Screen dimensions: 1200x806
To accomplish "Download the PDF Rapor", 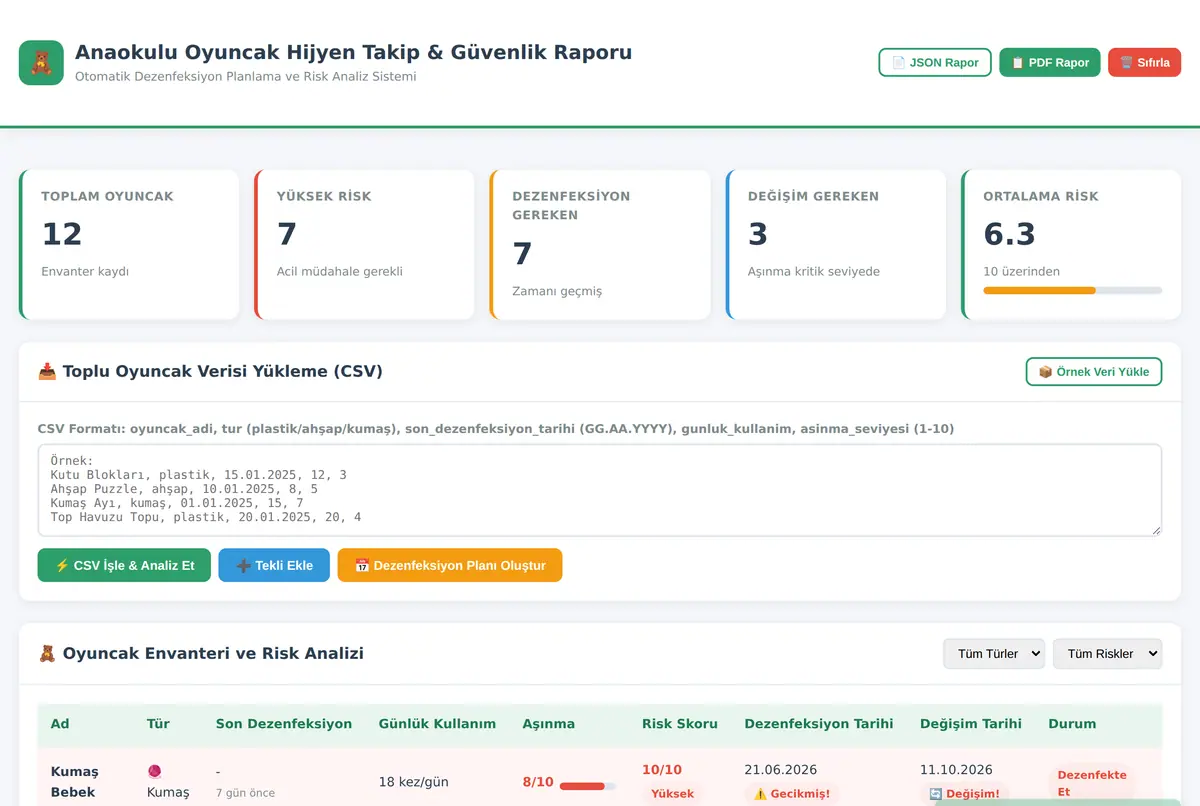I will pyautogui.click(x=1050, y=62).
